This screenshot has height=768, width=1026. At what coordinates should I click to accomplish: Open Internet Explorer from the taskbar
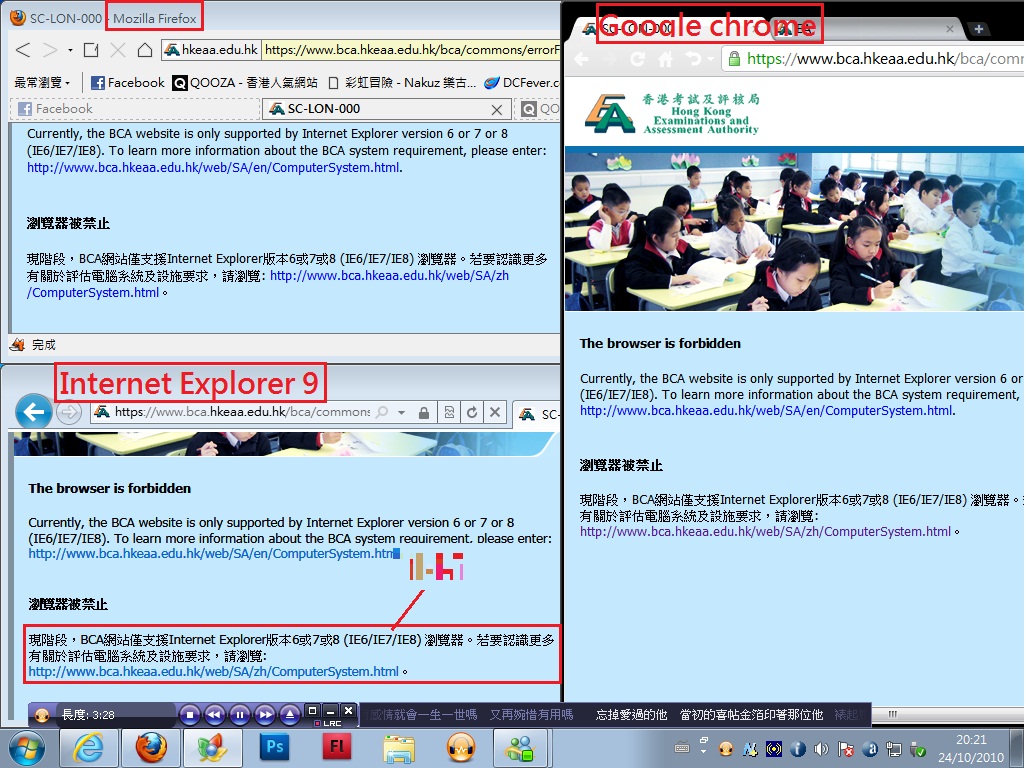point(88,748)
